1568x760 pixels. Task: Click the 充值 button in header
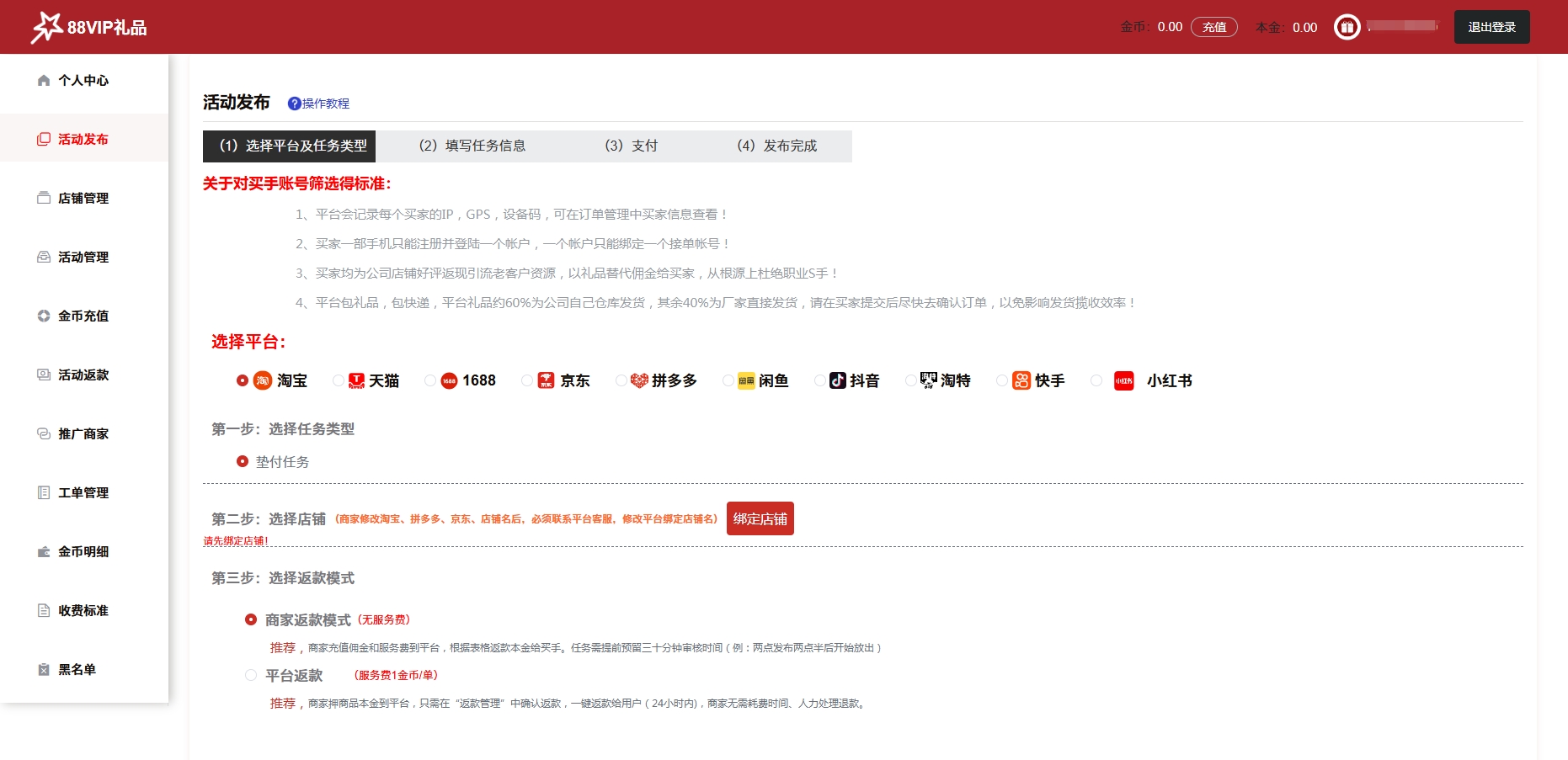[1213, 27]
